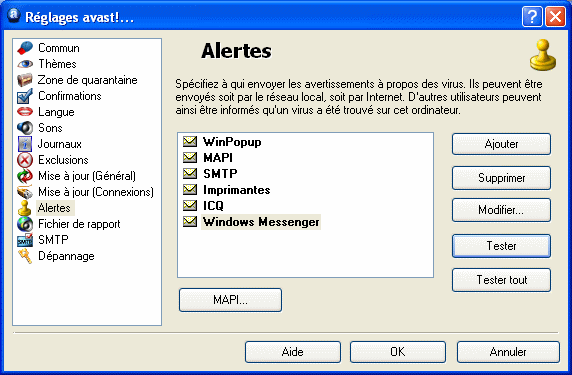Viewport: 572px width, 375px height.
Task: Switch to the Thèmes section
Action: click(57, 64)
